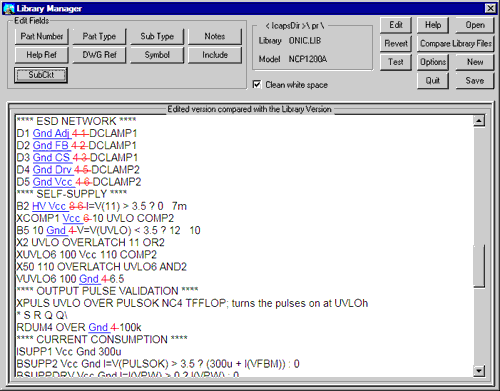Viewport: 500px width, 391px height.
Task: Click the Library Manager title bar icon
Action: (x=9, y=8)
